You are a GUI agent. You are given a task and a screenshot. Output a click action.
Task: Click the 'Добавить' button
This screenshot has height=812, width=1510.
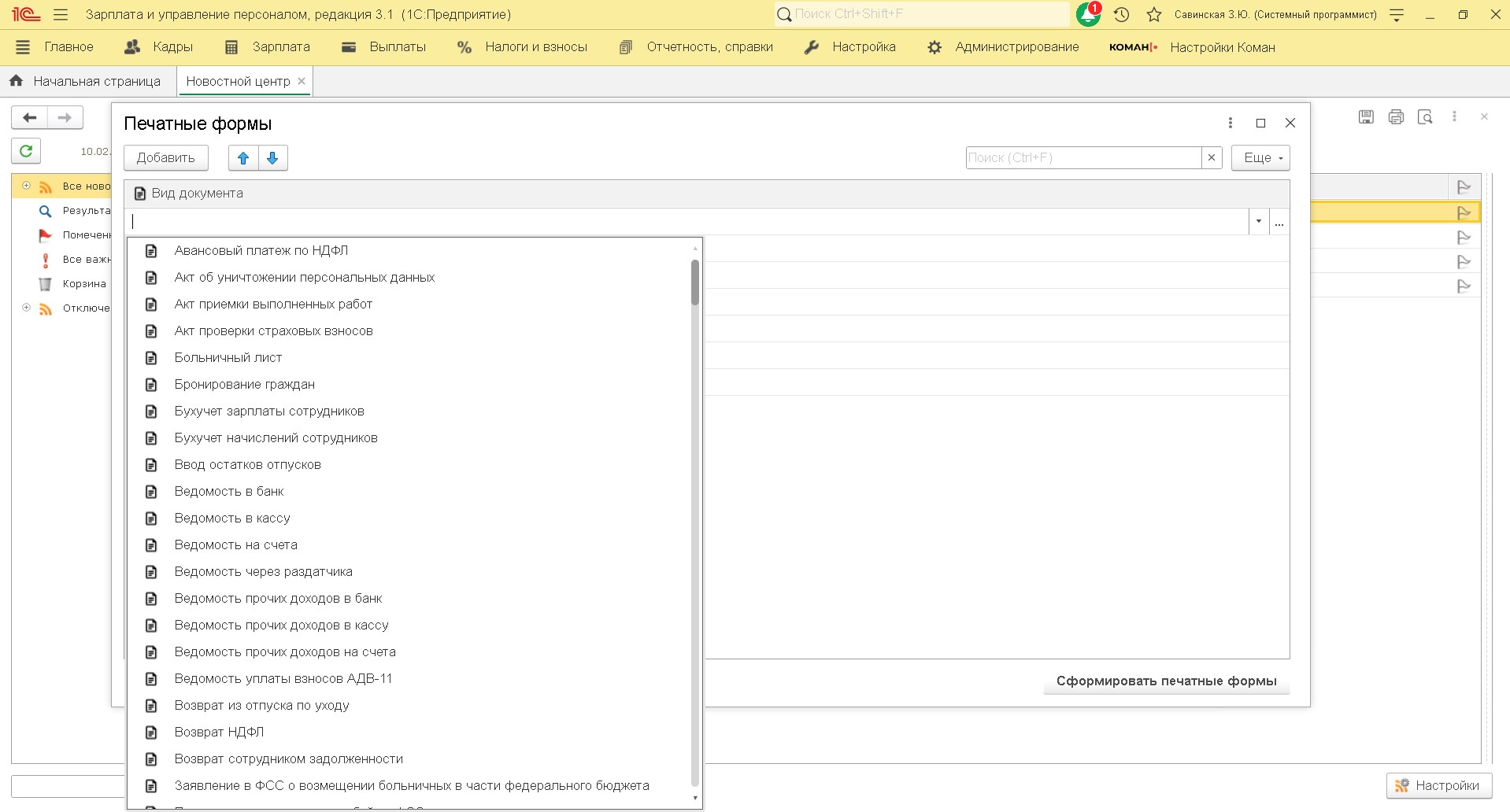click(165, 158)
